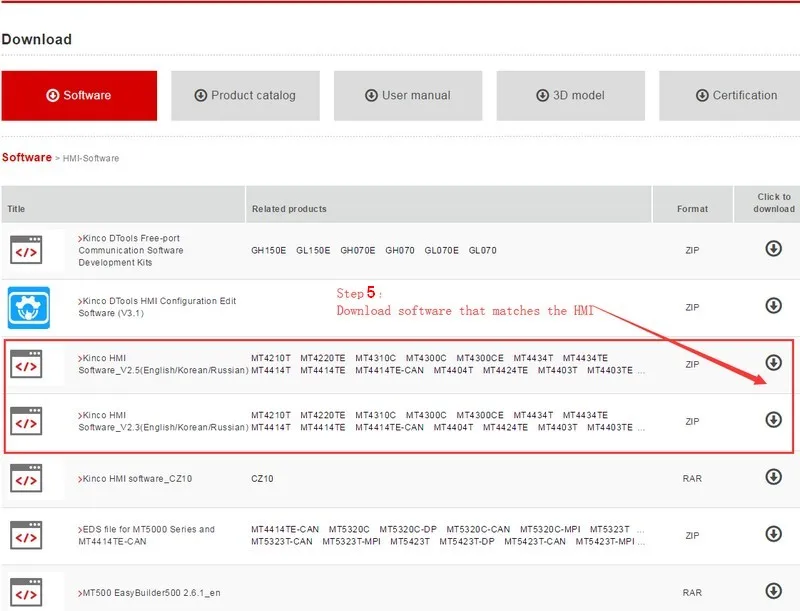The height and width of the screenshot is (611, 800).
Task: Click MT5320C-CAN in EDS file row
Action: [478, 529]
